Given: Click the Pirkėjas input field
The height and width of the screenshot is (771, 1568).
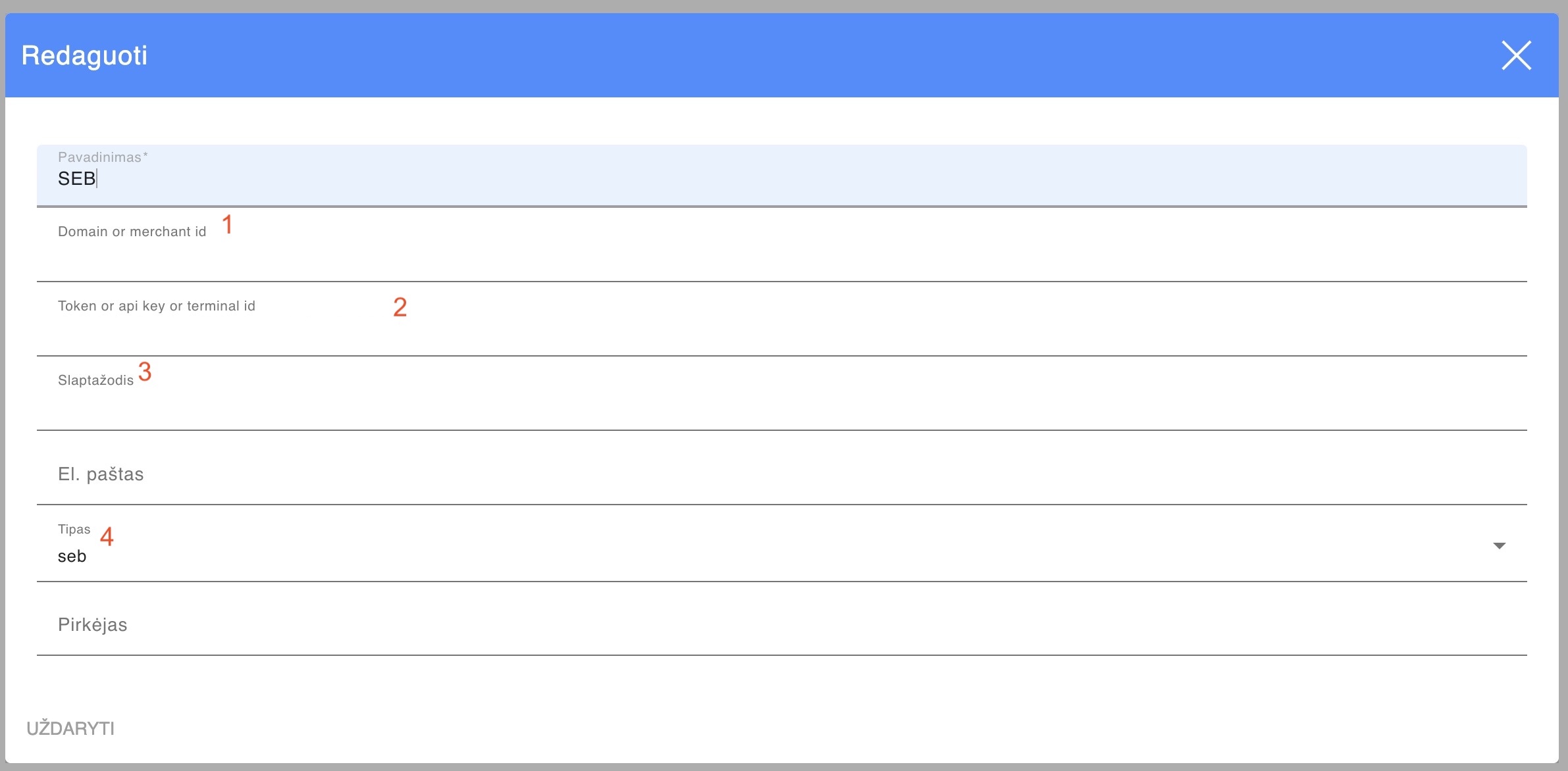Looking at the screenshot, I should pyautogui.click(x=781, y=625).
